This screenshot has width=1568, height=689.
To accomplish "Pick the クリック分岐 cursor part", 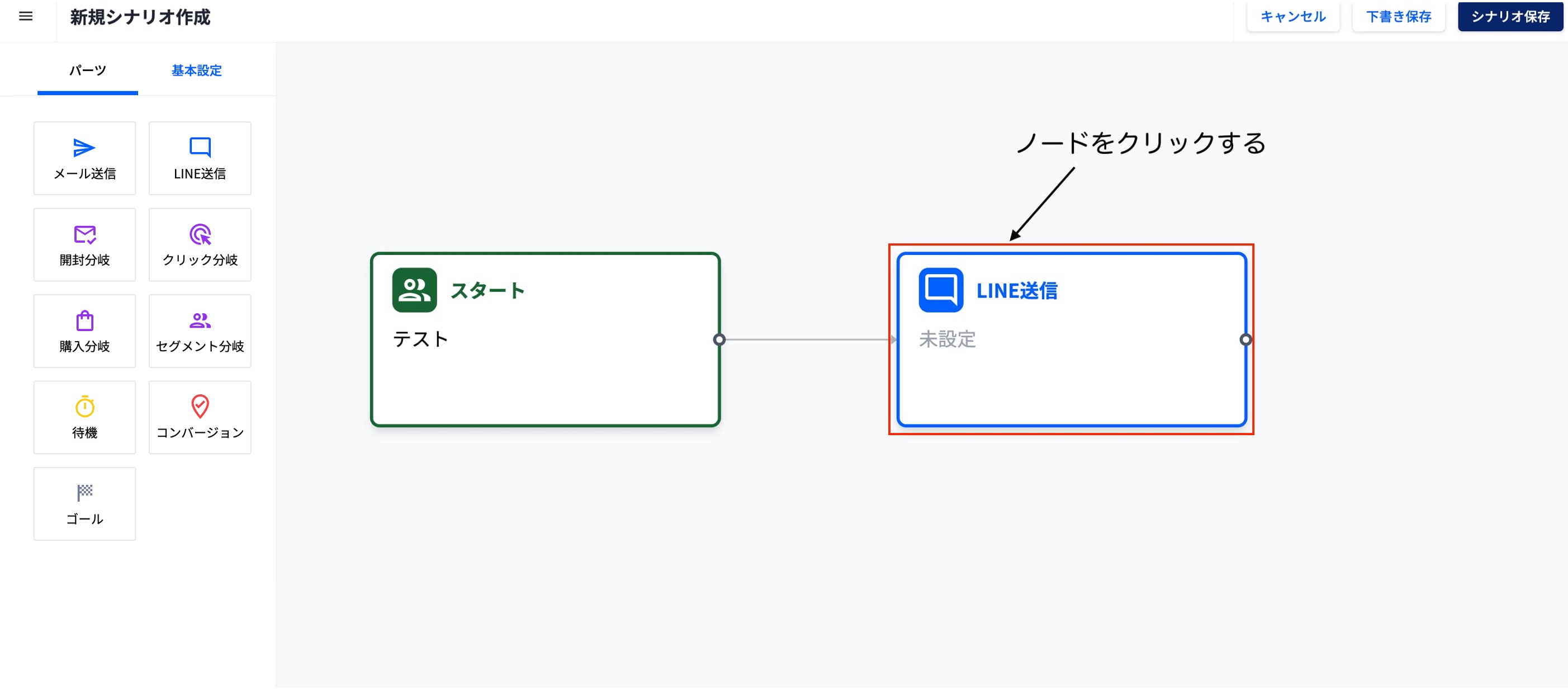I will click(200, 245).
